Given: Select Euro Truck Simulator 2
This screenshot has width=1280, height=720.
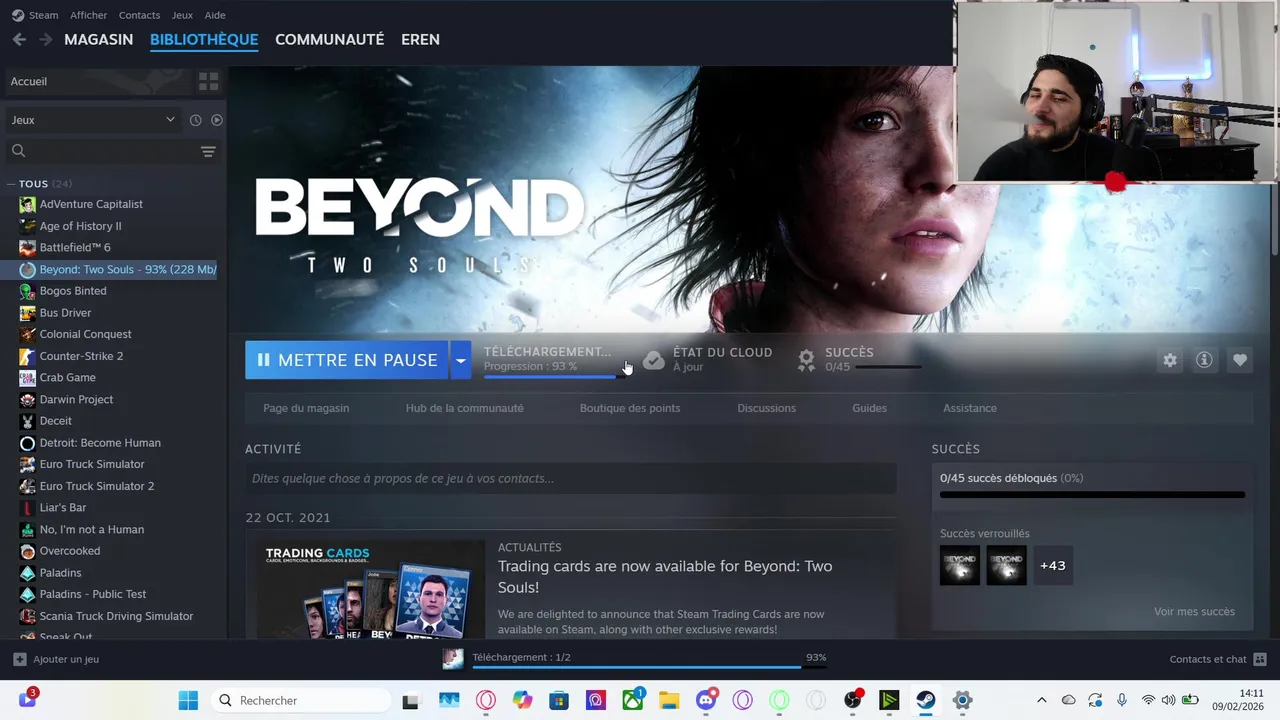Looking at the screenshot, I should pos(97,486).
